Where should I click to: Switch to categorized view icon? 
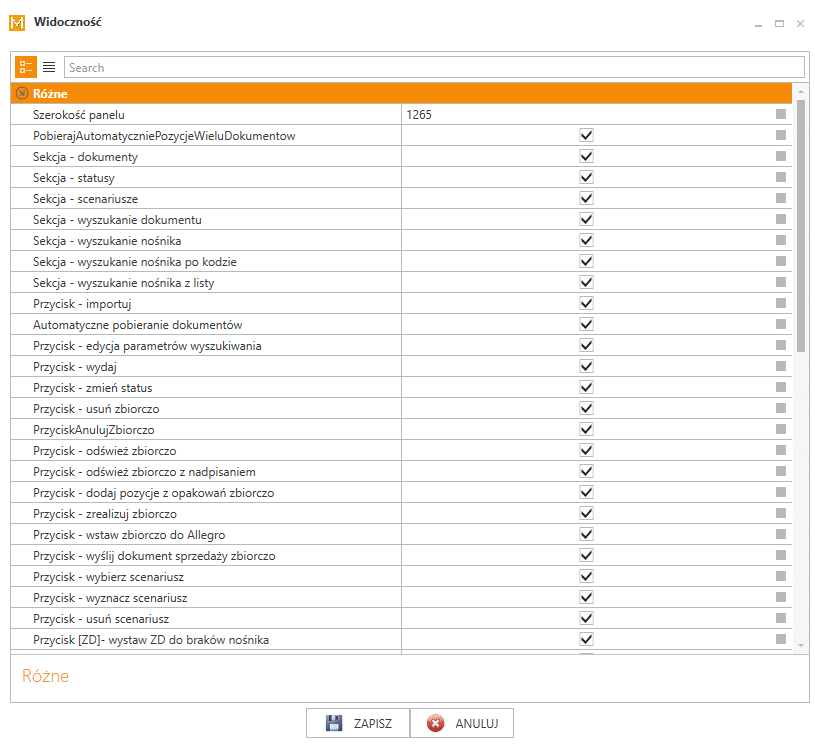pos(25,67)
